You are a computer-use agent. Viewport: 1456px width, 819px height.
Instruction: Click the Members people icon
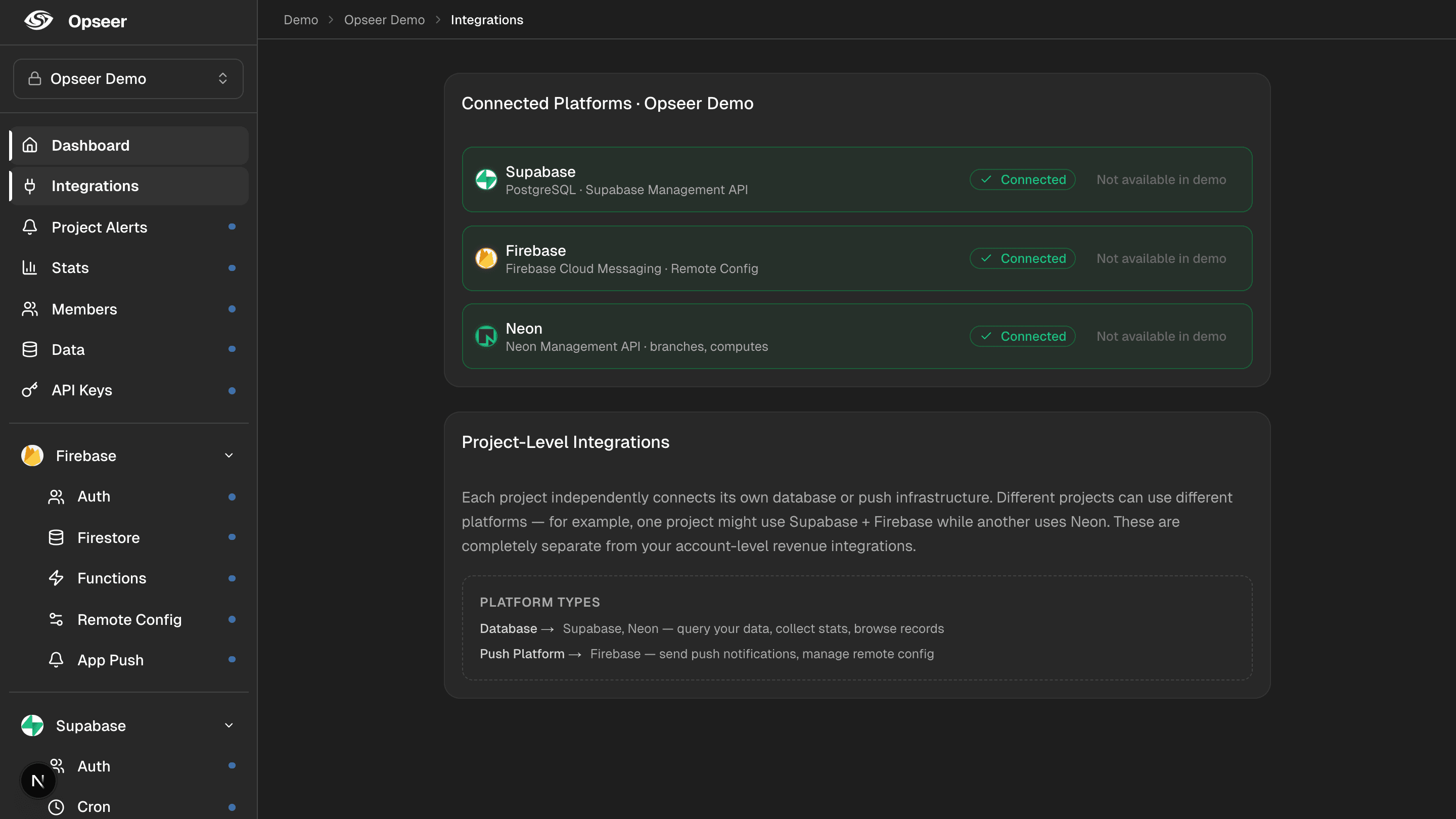point(30,309)
